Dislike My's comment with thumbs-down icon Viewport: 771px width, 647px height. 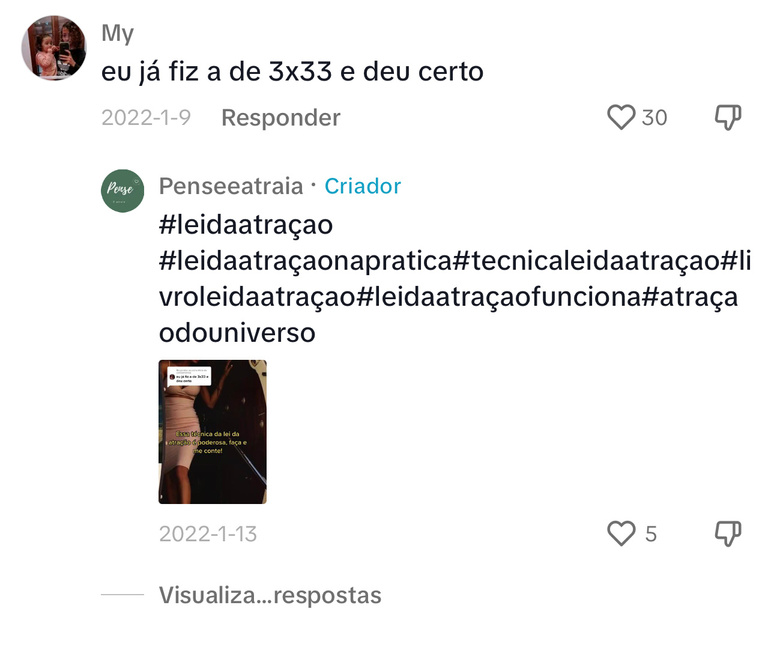pyautogui.click(x=727, y=118)
